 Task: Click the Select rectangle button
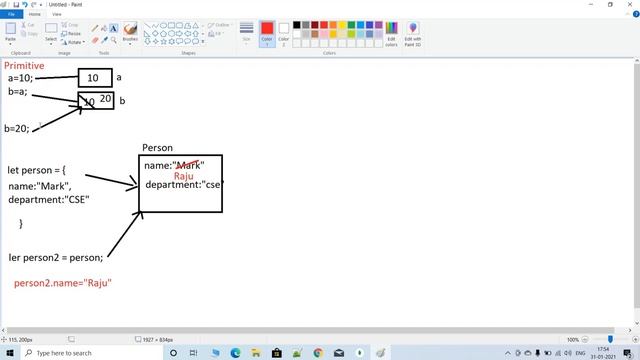tap(51, 29)
